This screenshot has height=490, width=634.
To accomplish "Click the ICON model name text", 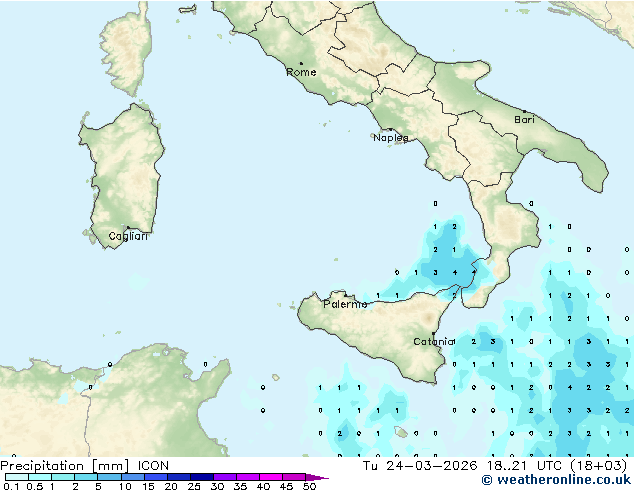I will pyautogui.click(x=153, y=466).
